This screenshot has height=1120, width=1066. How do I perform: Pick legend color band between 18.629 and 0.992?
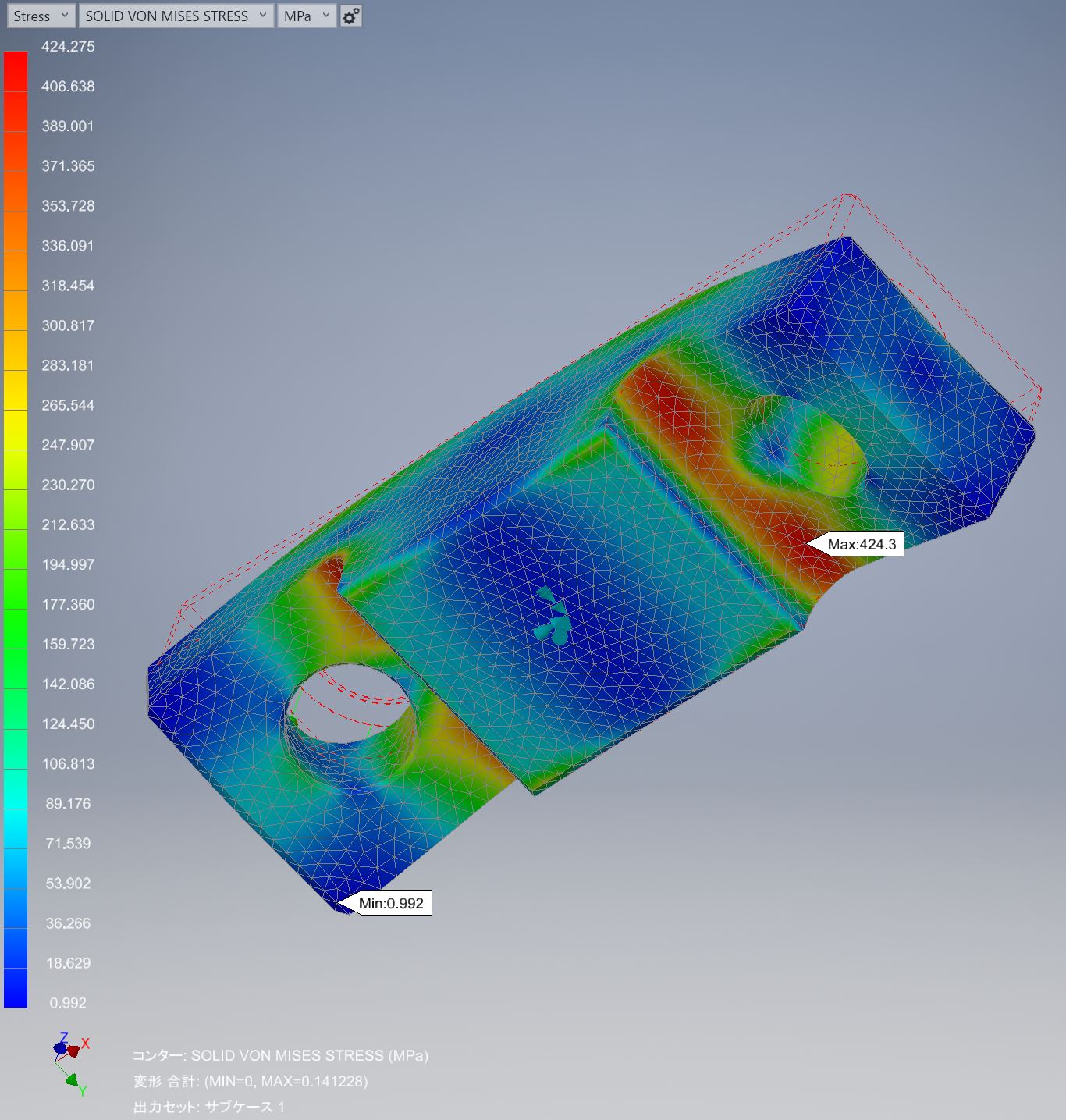(16, 987)
